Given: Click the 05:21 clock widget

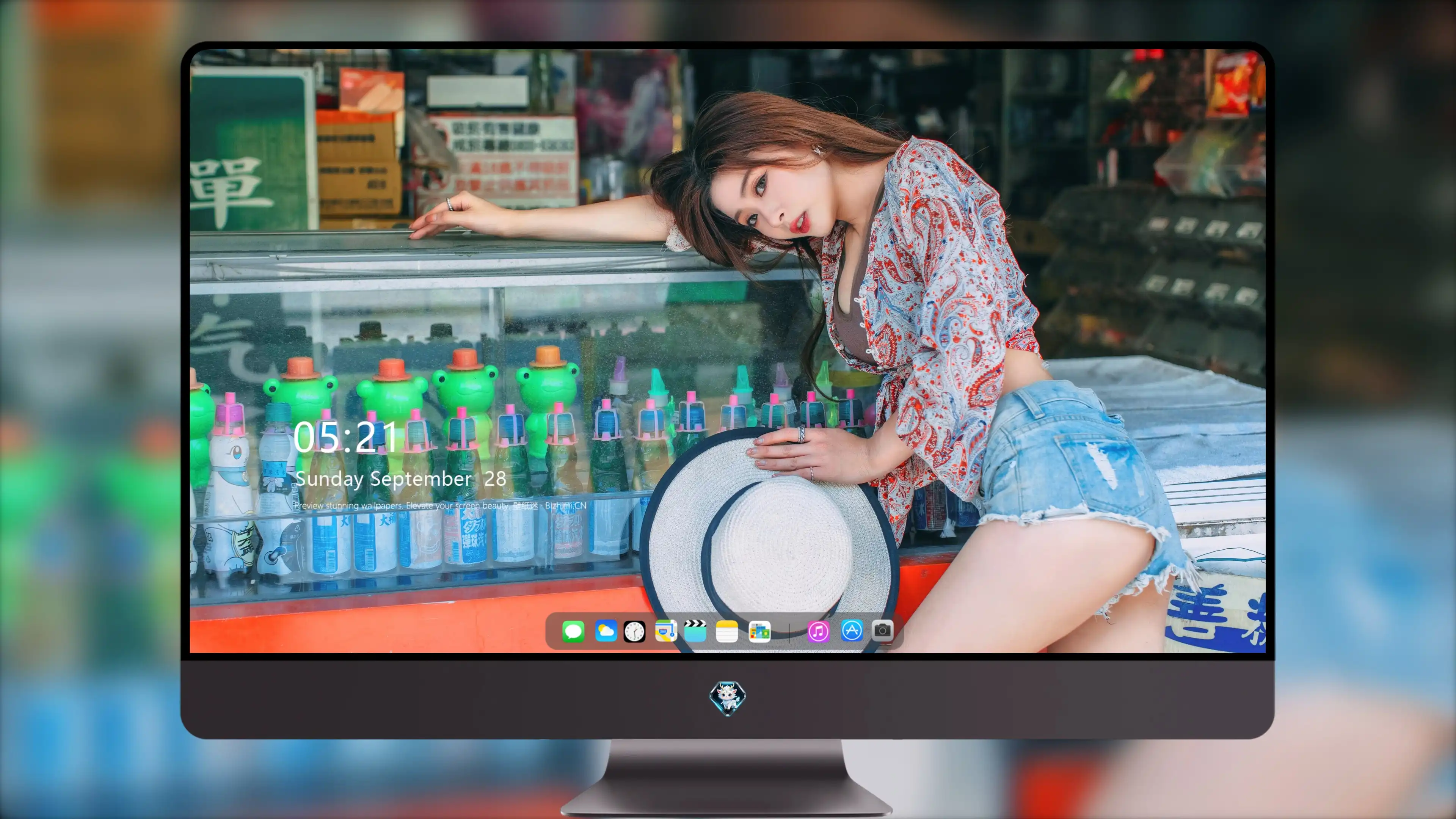Looking at the screenshot, I should tap(345, 437).
